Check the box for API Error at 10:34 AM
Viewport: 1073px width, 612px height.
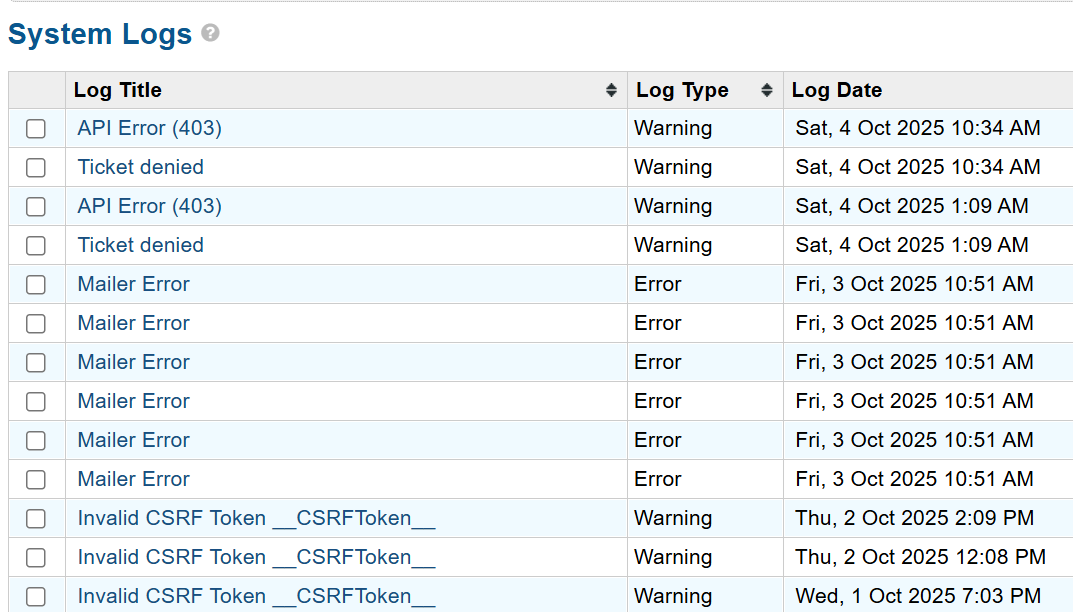point(36,128)
